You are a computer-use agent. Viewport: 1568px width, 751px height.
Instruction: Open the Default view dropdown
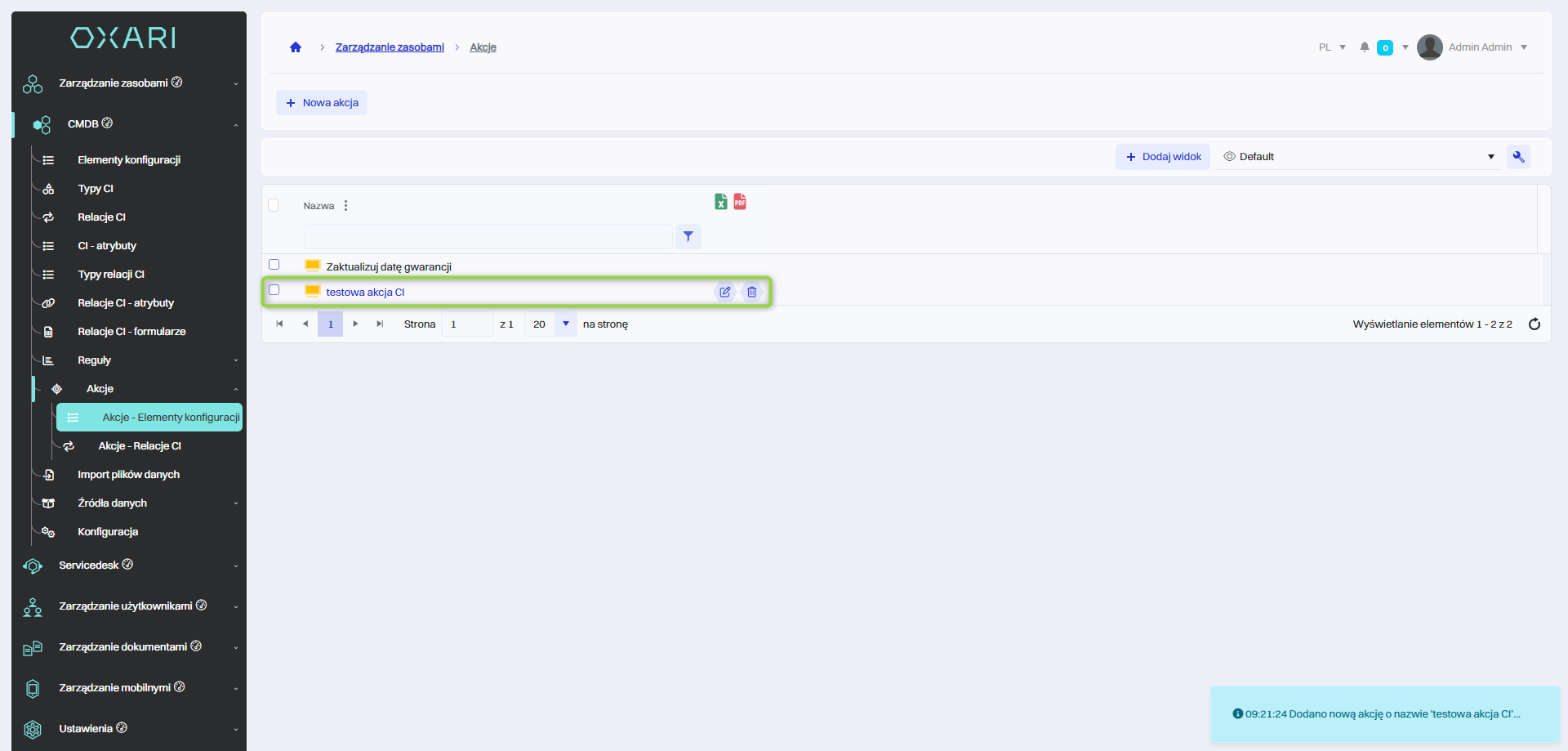click(1359, 157)
